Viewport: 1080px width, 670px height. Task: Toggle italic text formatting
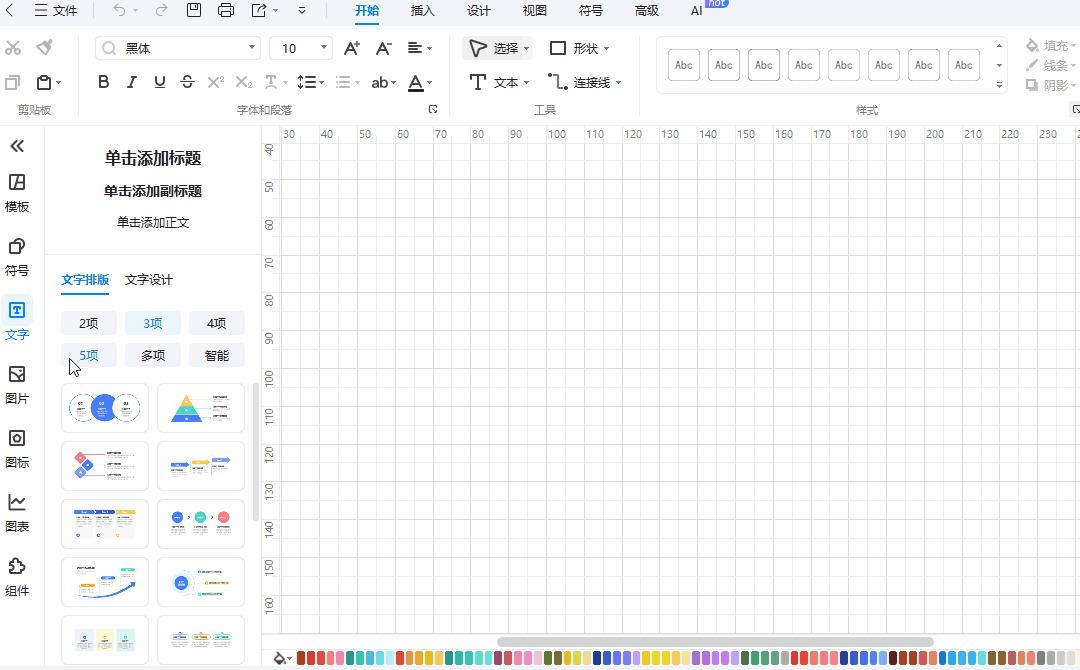[131, 82]
